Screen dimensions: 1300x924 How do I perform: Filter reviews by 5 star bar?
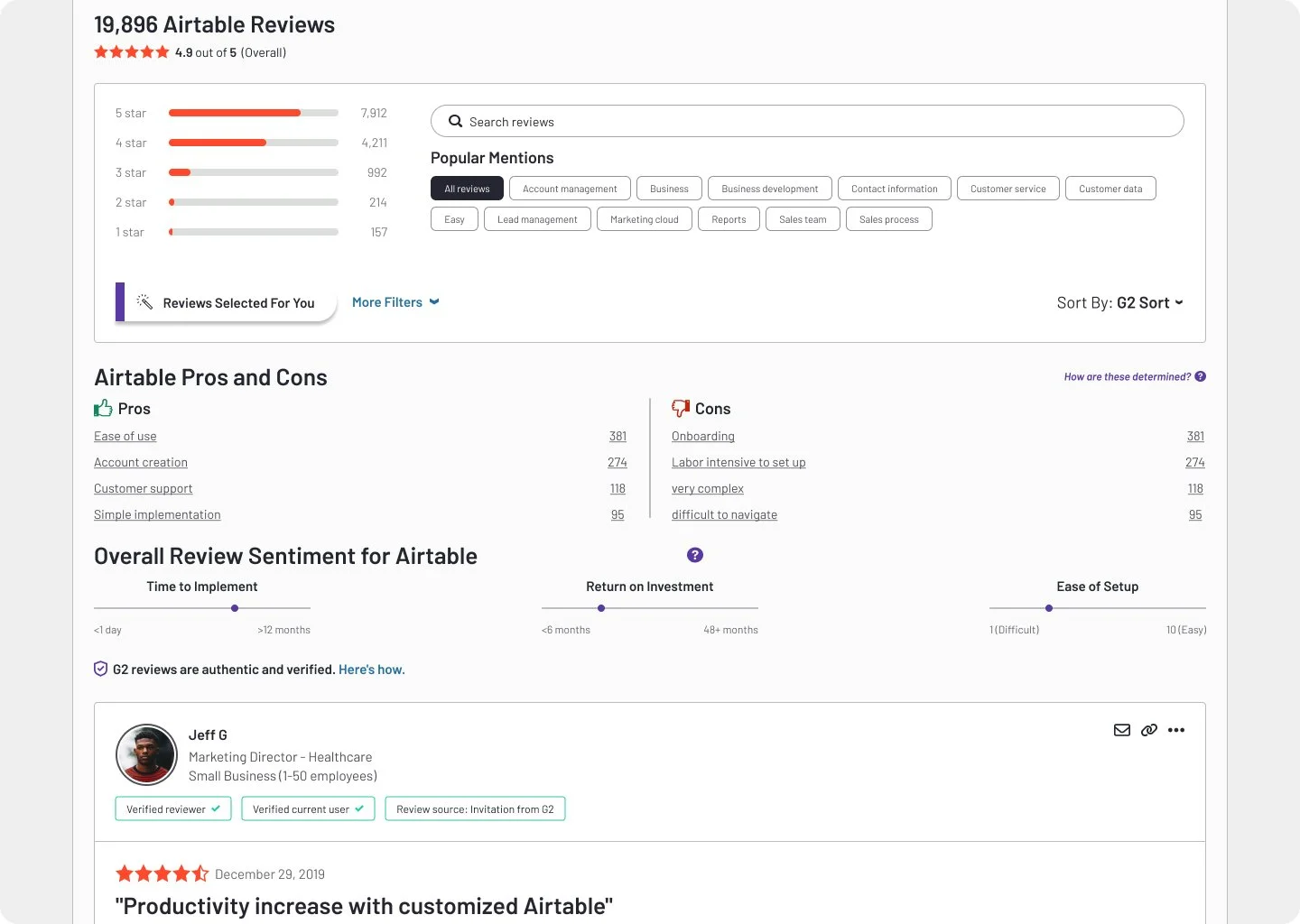pyautogui.click(x=254, y=113)
